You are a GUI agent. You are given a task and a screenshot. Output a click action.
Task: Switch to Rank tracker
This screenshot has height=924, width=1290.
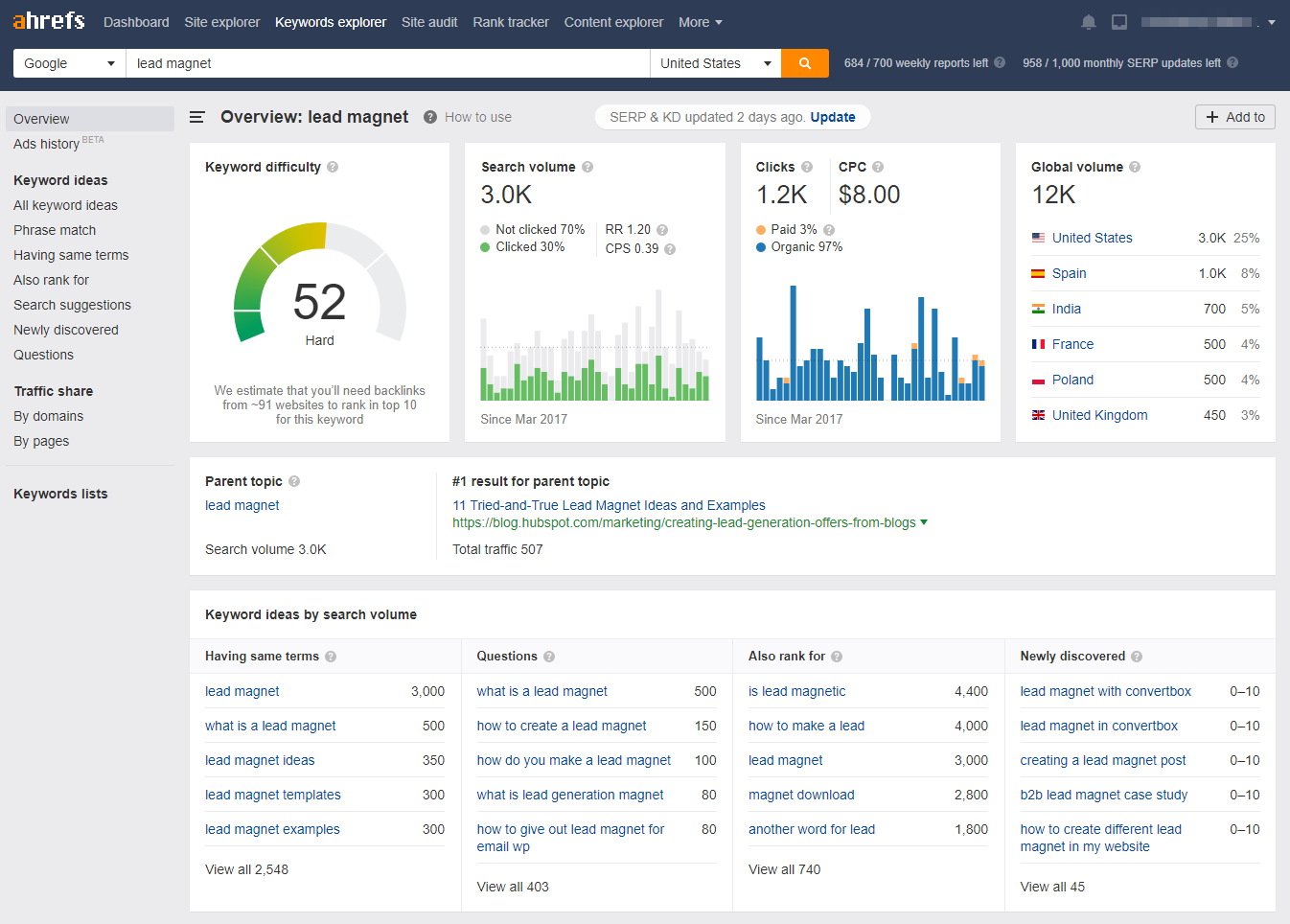[511, 22]
